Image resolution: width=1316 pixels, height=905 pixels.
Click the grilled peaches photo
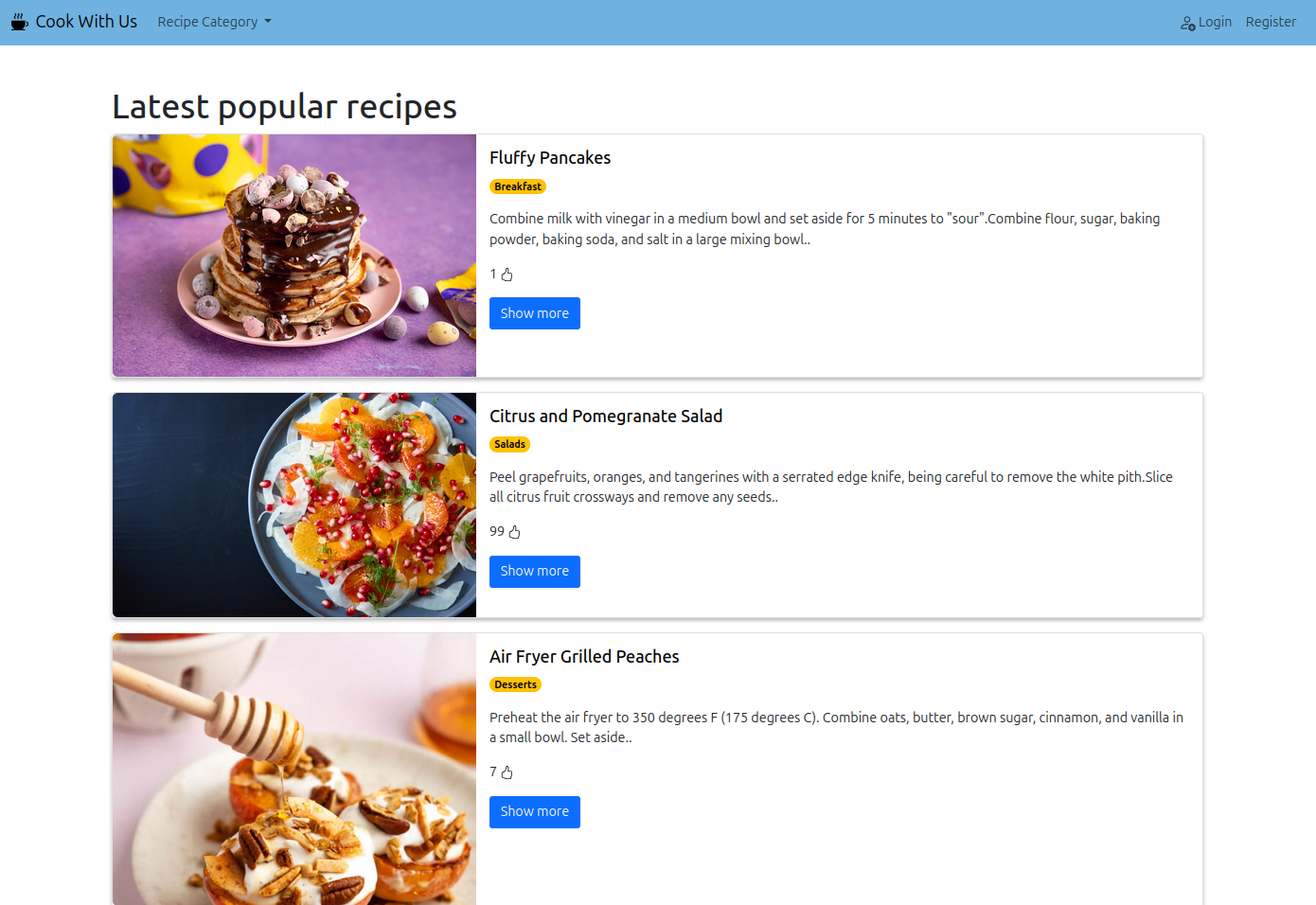click(x=294, y=769)
